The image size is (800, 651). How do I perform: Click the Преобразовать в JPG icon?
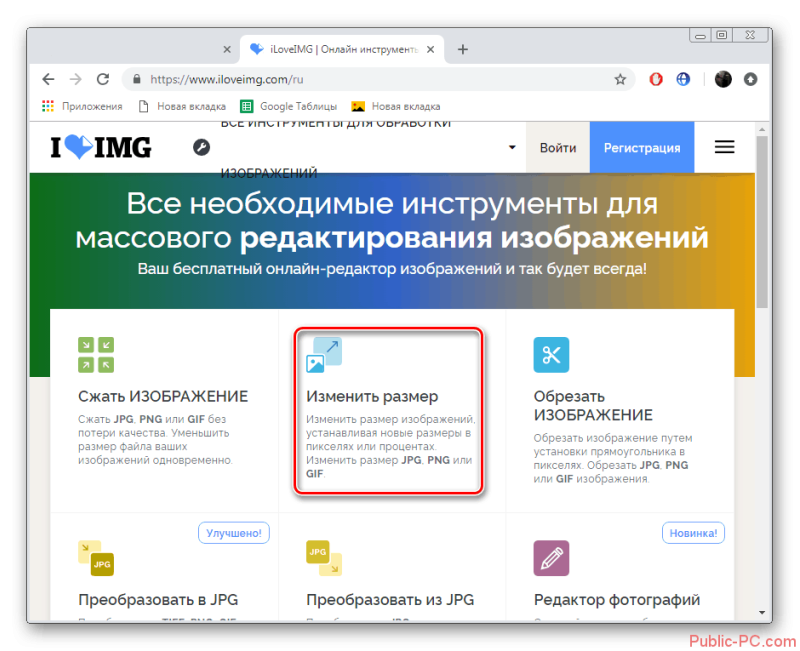[x=96, y=558]
